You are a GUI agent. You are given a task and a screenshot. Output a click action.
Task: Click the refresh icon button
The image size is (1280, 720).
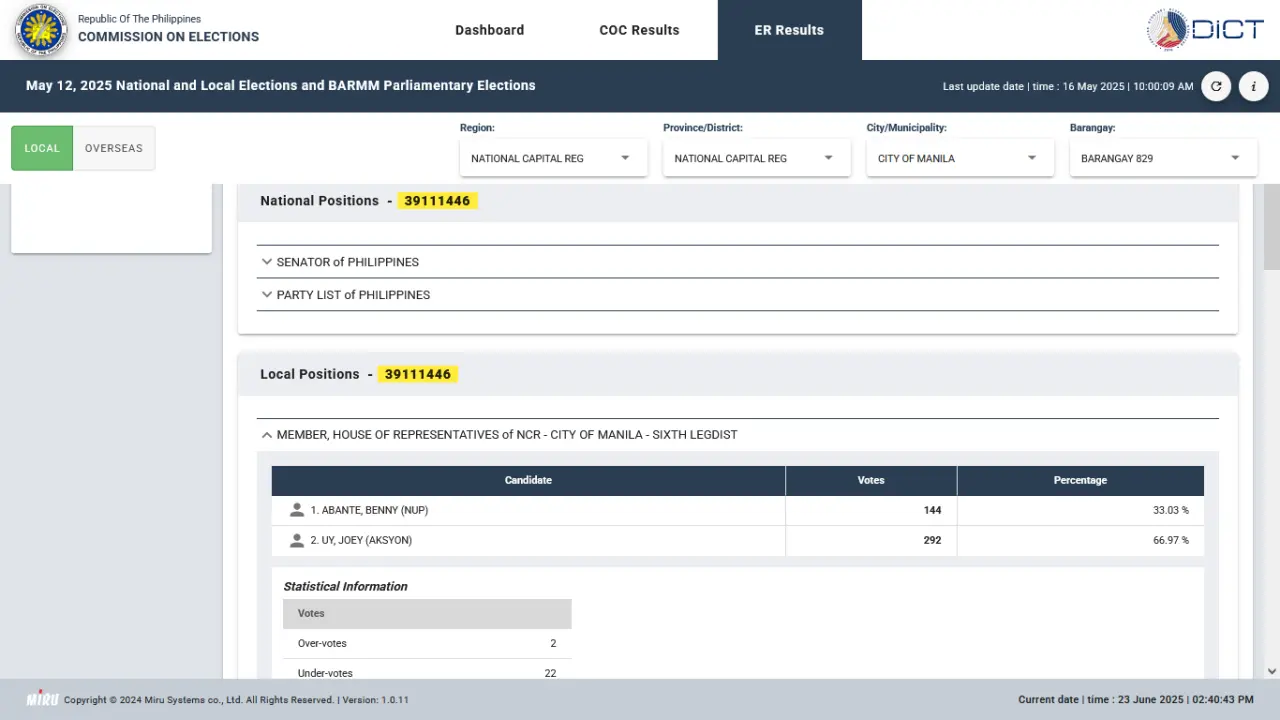(1216, 86)
